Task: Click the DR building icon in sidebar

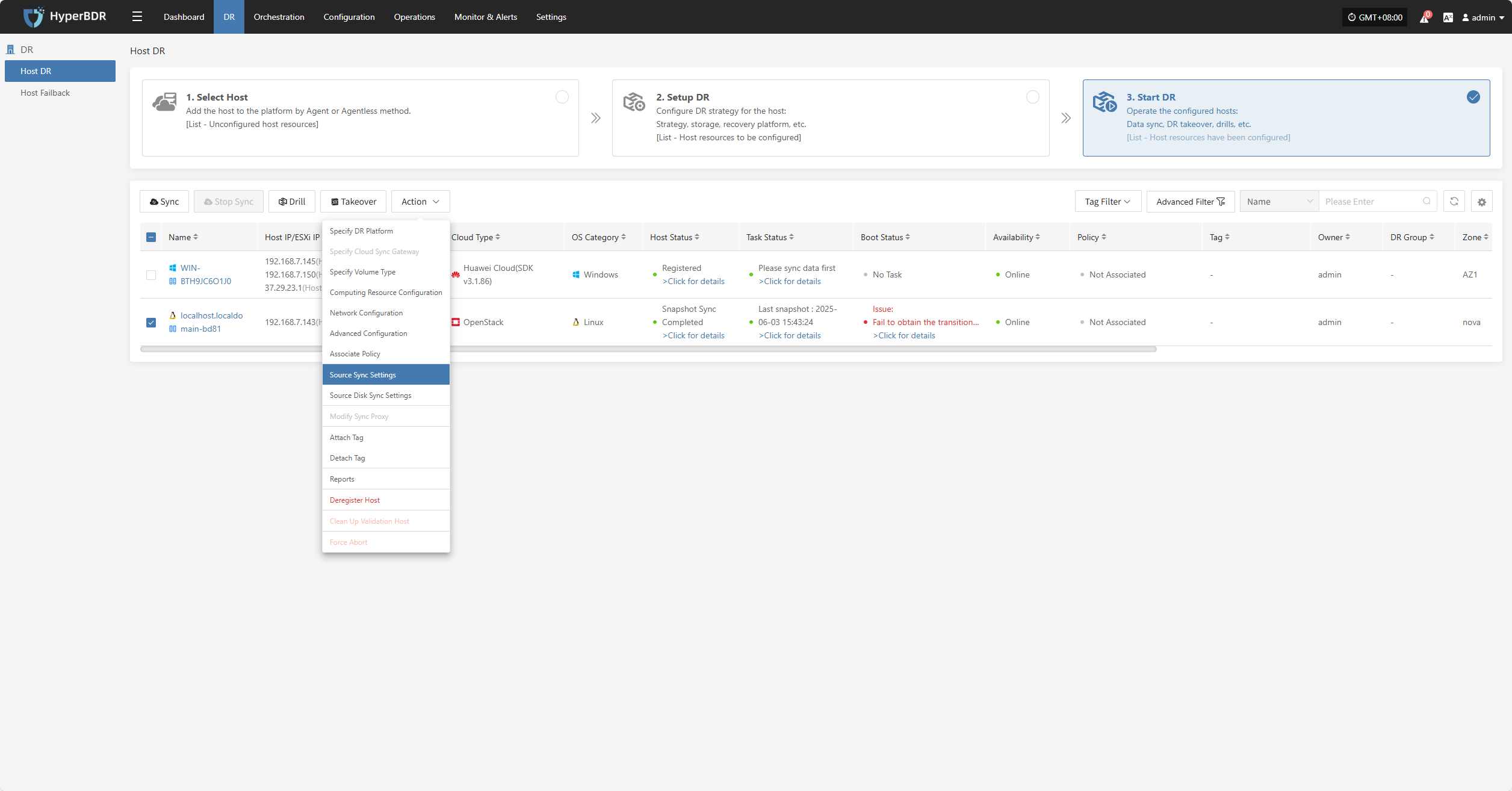Action: (10, 49)
